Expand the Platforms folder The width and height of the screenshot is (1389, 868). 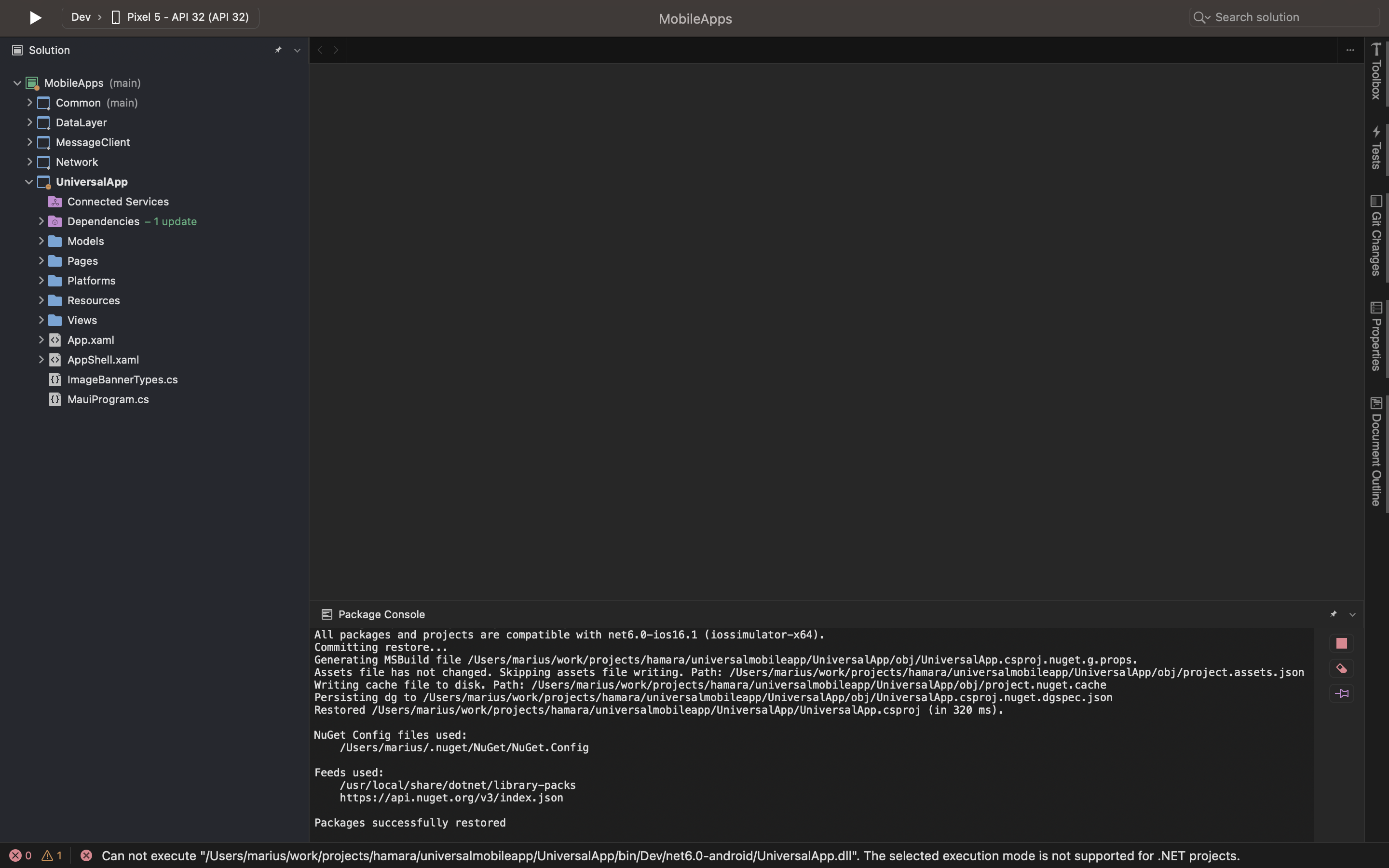point(41,280)
